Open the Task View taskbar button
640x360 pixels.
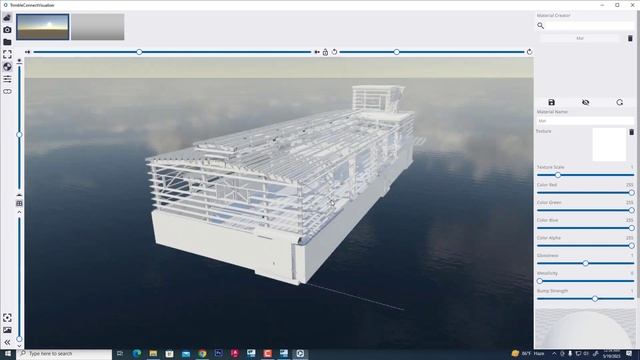[120, 353]
